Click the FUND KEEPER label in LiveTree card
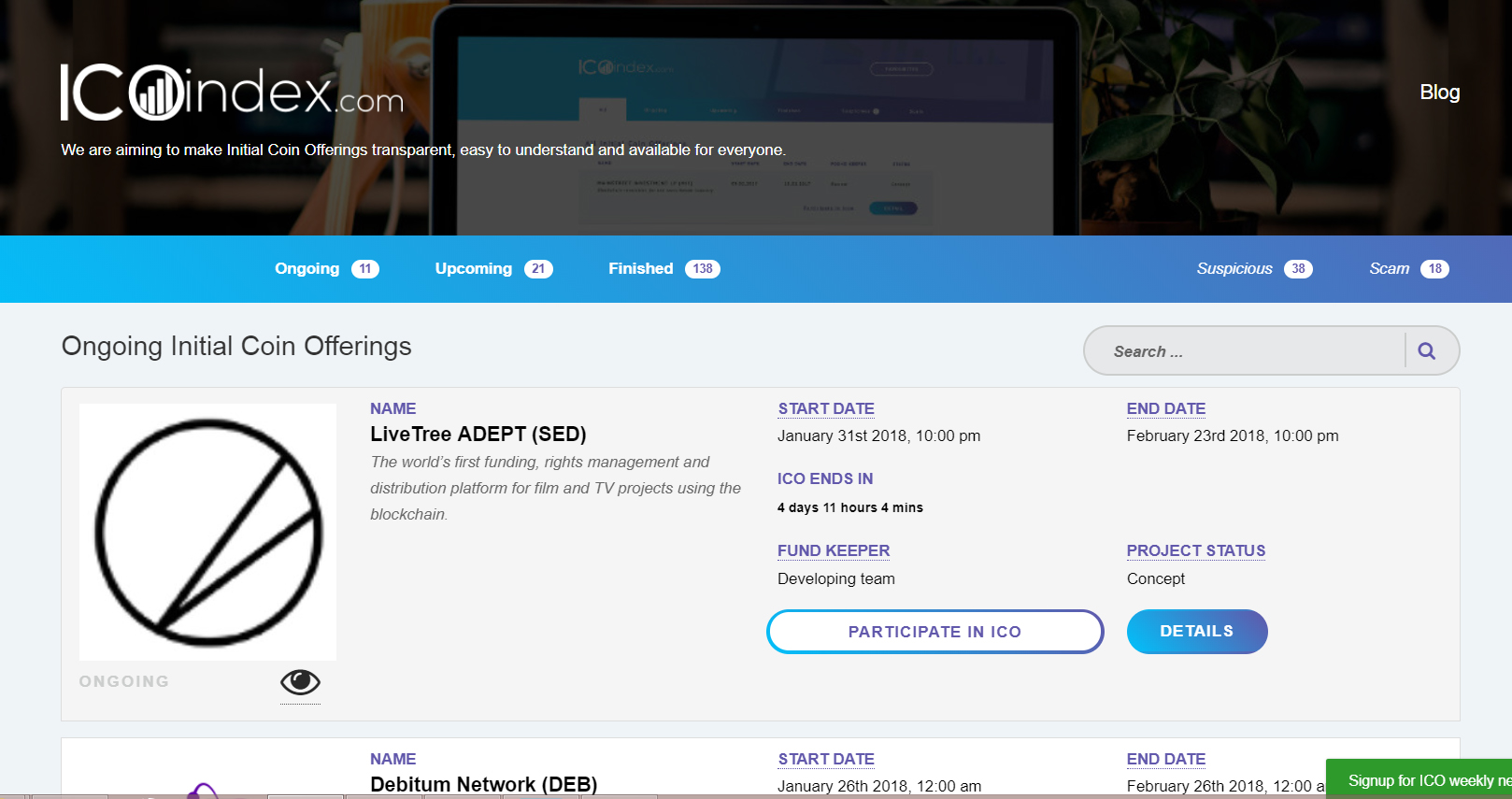The image size is (1512, 799). click(834, 551)
